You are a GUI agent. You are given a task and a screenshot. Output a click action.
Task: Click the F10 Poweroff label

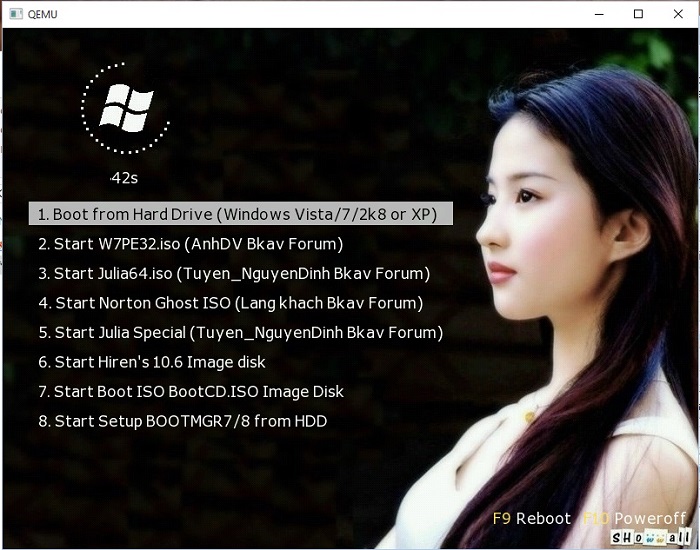[634, 518]
